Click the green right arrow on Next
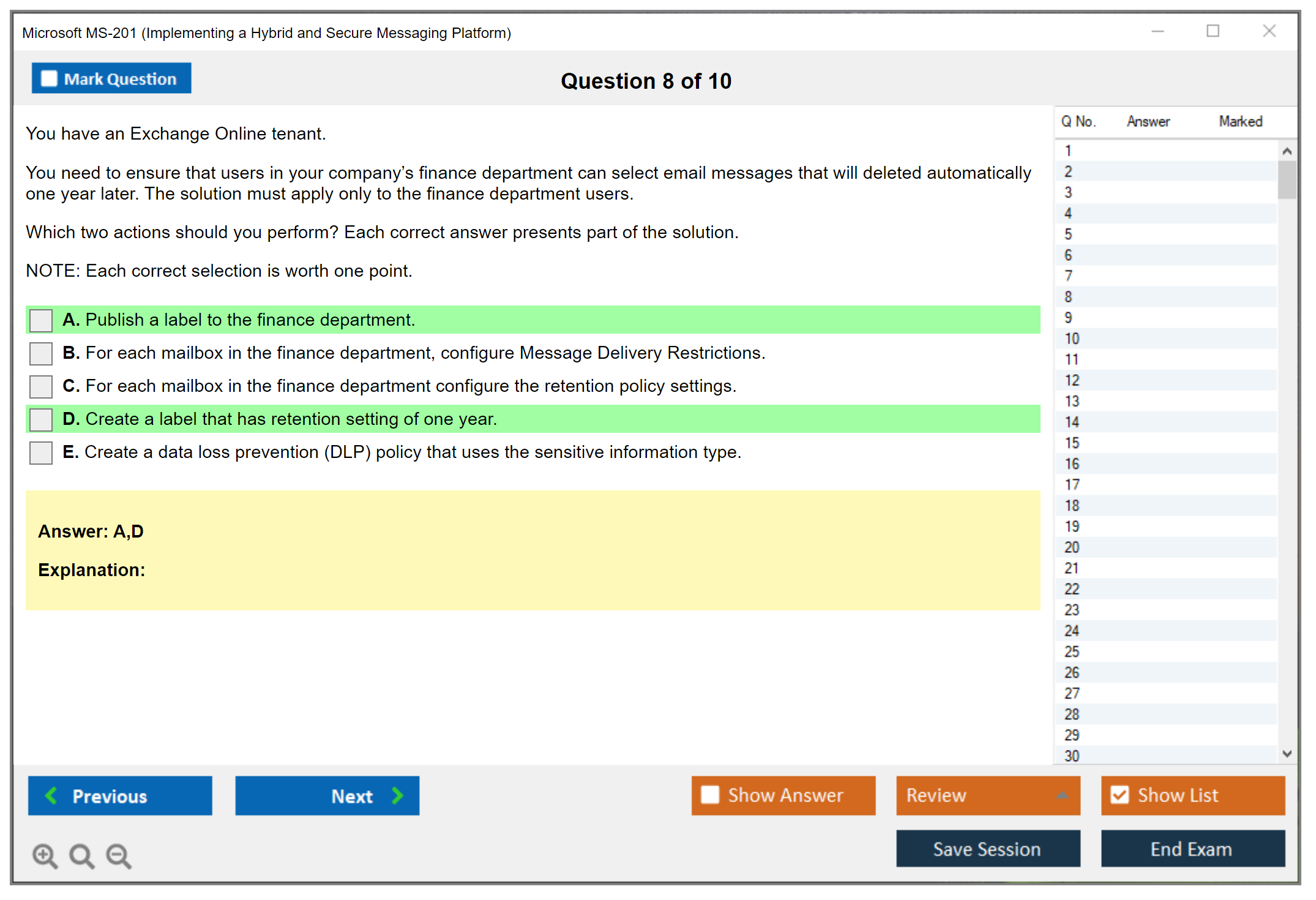Screen dimensions: 1316x900 coord(398,795)
